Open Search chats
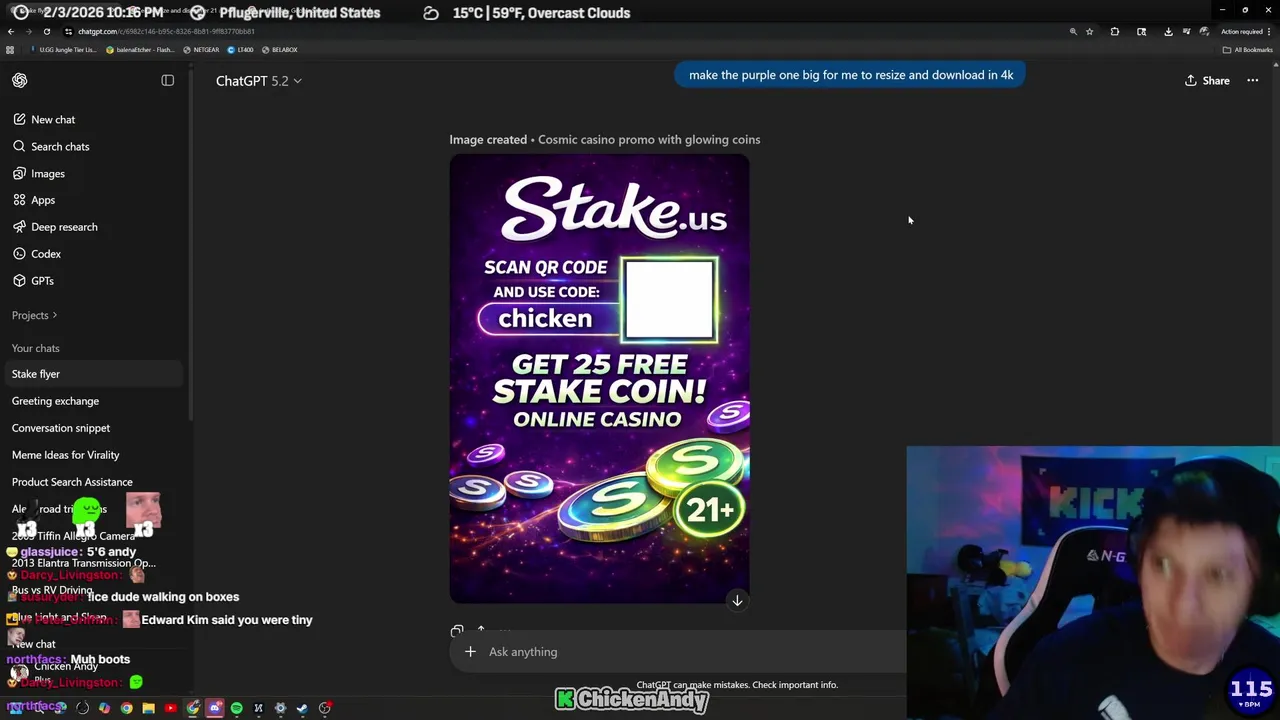1280x720 pixels. (51, 146)
